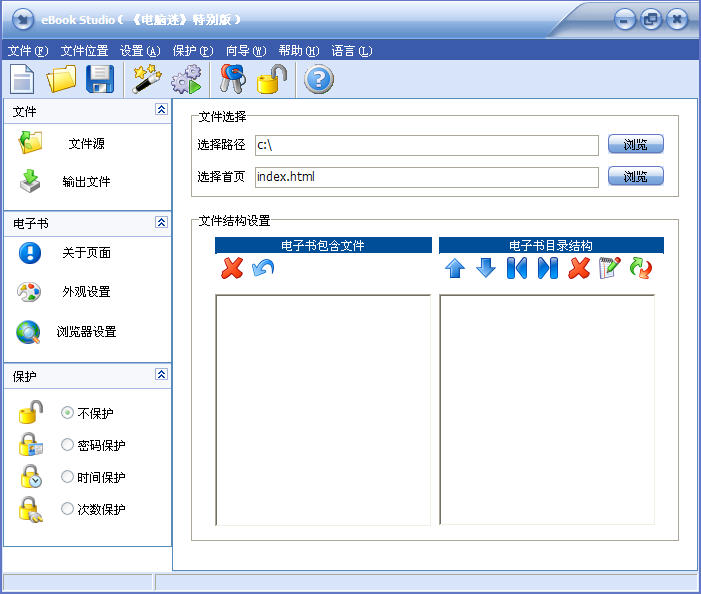Collapse the 文件 sidebar panel
This screenshot has height=594, width=701.
(x=160, y=111)
